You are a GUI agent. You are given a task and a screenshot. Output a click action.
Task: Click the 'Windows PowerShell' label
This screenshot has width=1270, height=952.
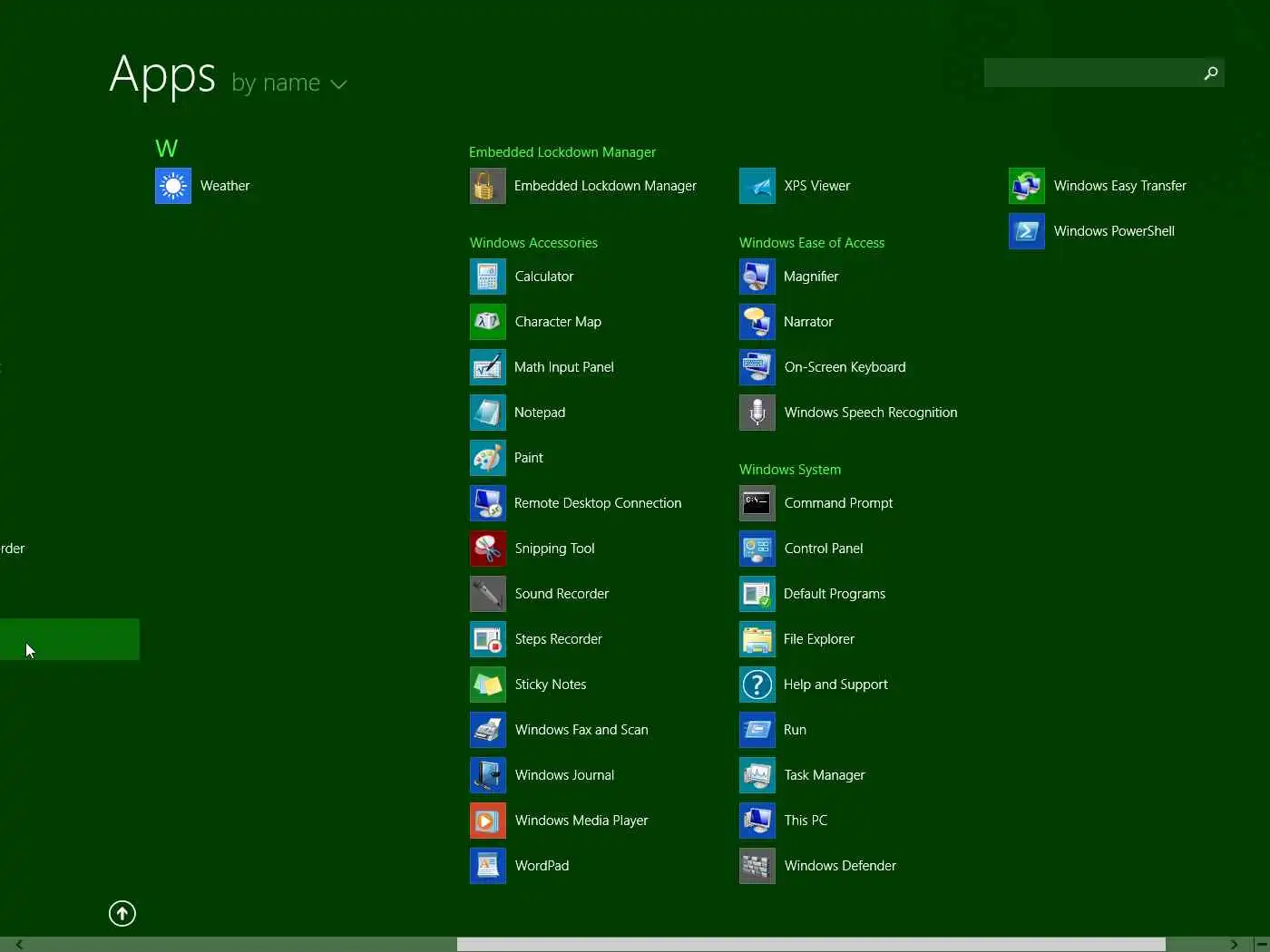[x=1114, y=231]
